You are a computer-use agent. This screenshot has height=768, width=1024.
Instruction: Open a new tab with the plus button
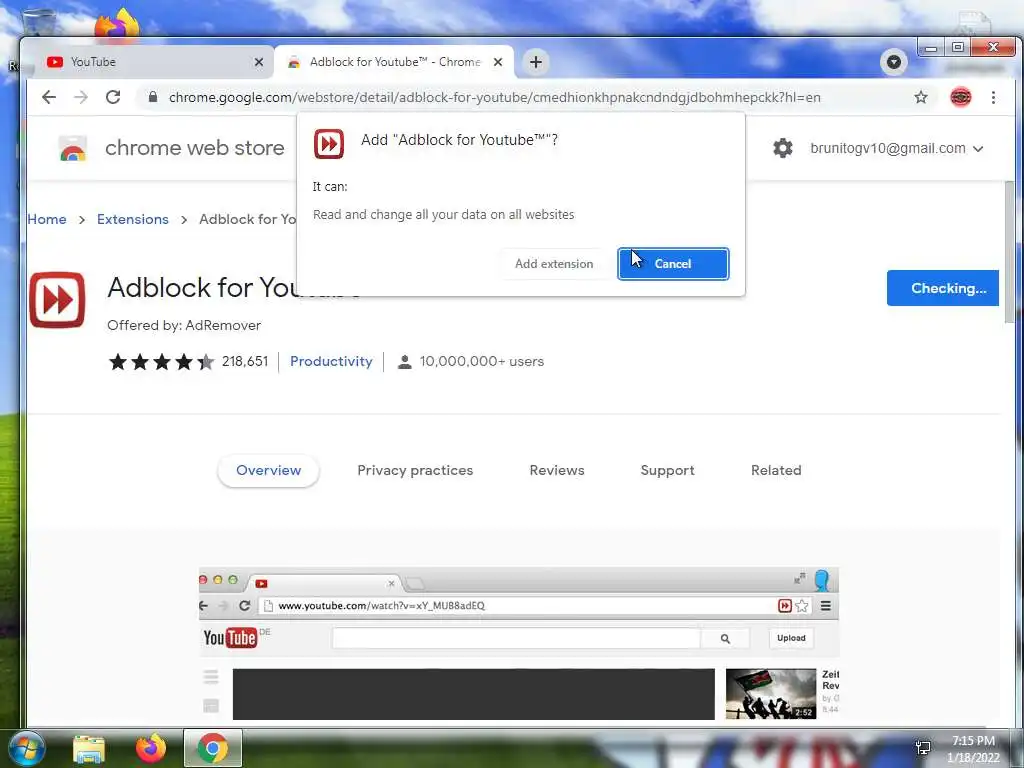click(536, 62)
